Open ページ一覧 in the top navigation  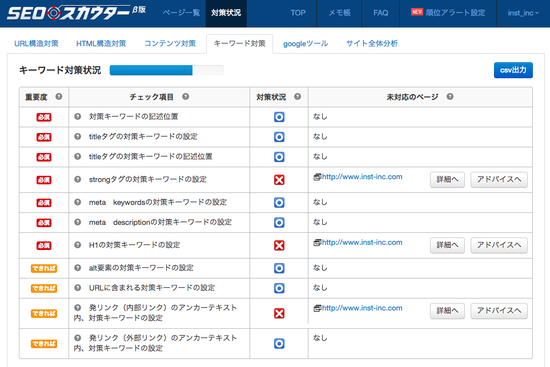pos(181,13)
